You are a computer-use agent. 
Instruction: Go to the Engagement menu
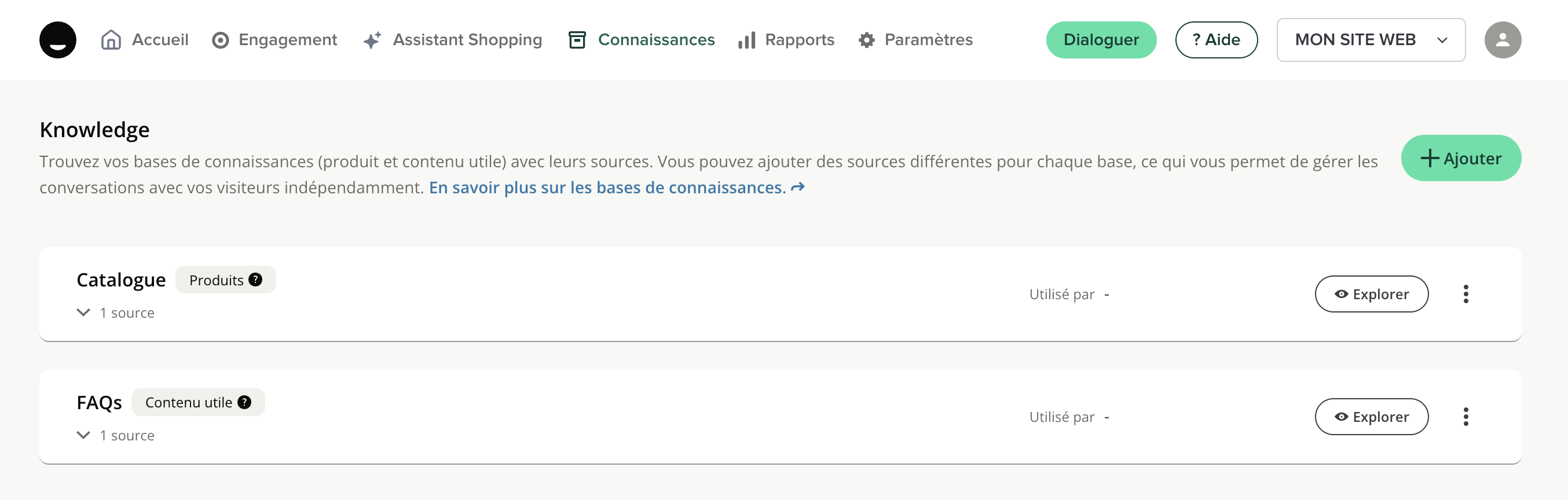point(274,40)
